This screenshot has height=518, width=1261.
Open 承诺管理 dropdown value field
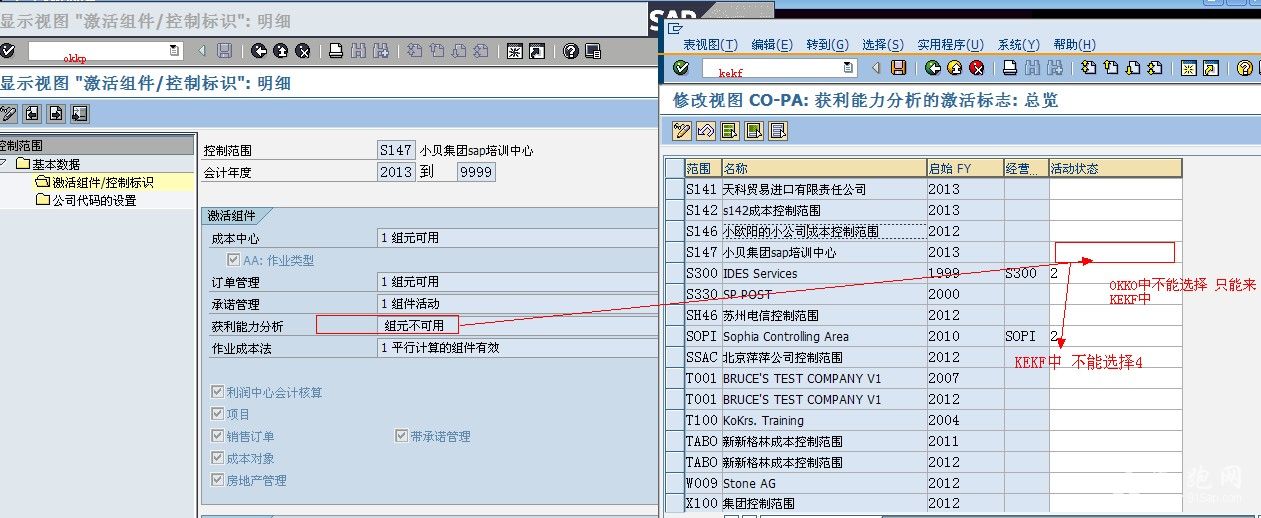point(518,304)
